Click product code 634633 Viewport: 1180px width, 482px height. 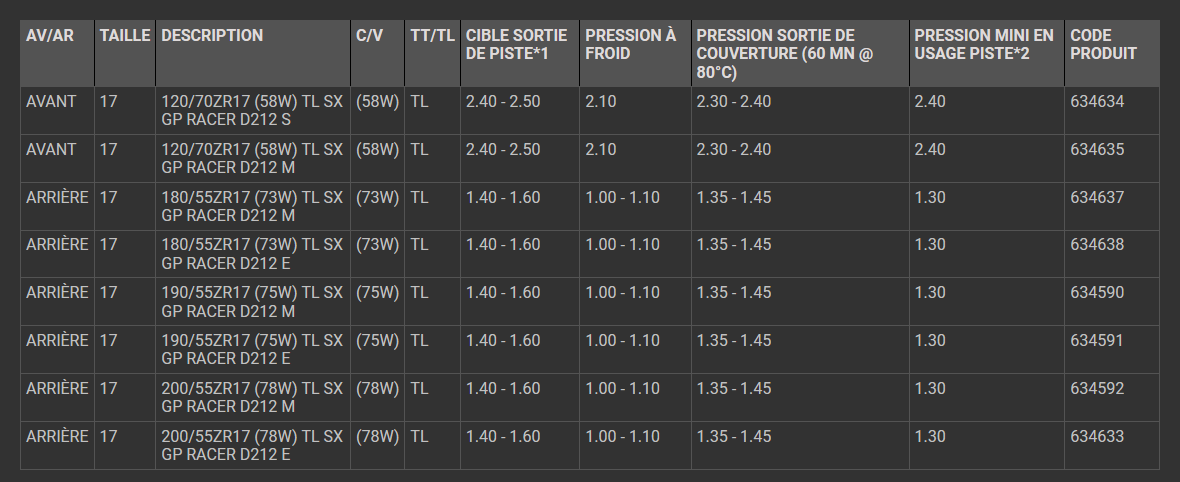pos(1097,437)
